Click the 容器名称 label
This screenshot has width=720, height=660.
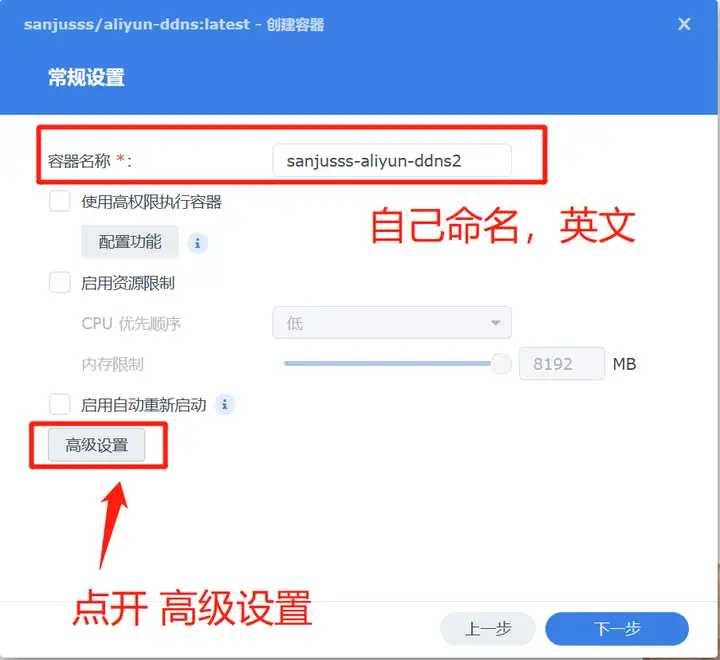[79, 161]
